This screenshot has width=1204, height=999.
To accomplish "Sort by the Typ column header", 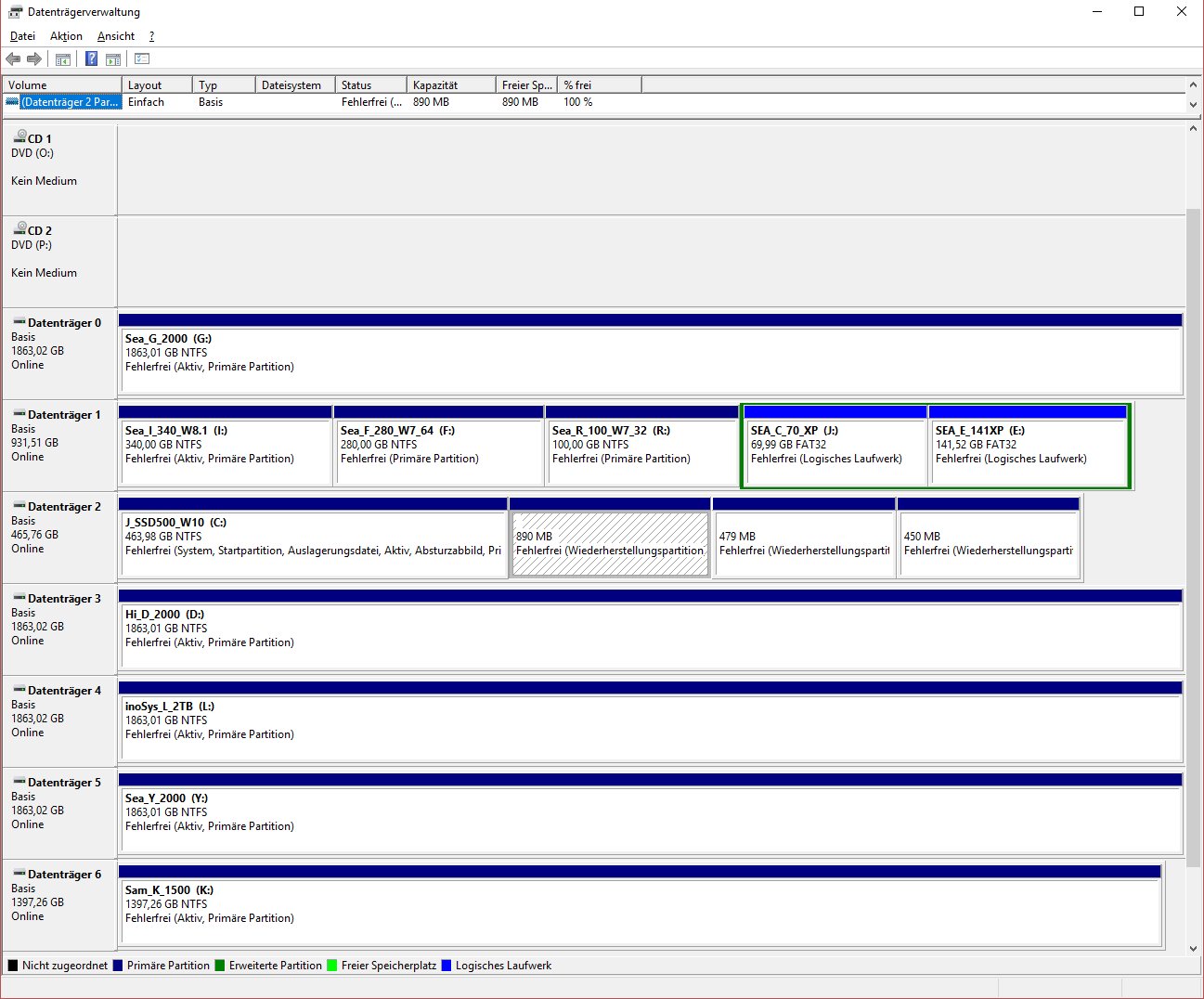I will pyautogui.click(x=224, y=84).
